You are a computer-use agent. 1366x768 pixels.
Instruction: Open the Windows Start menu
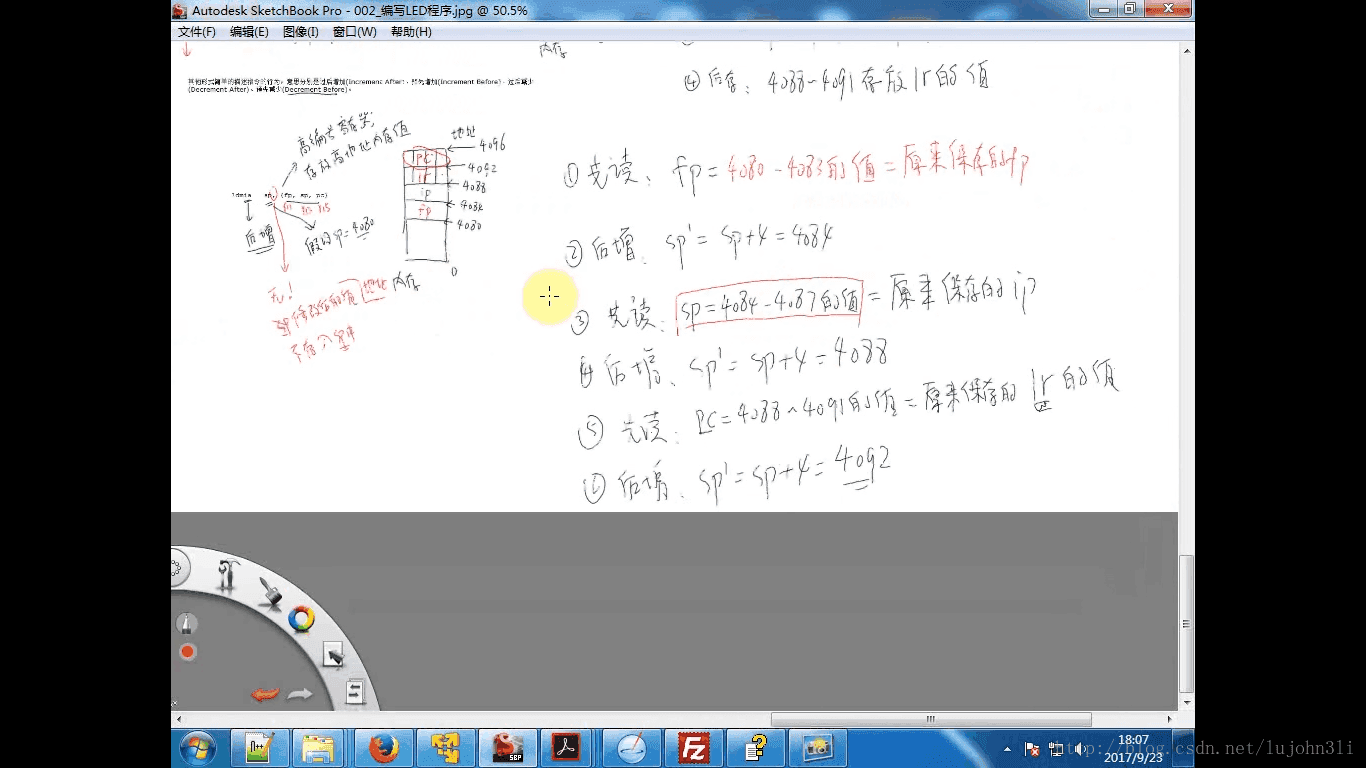197,748
